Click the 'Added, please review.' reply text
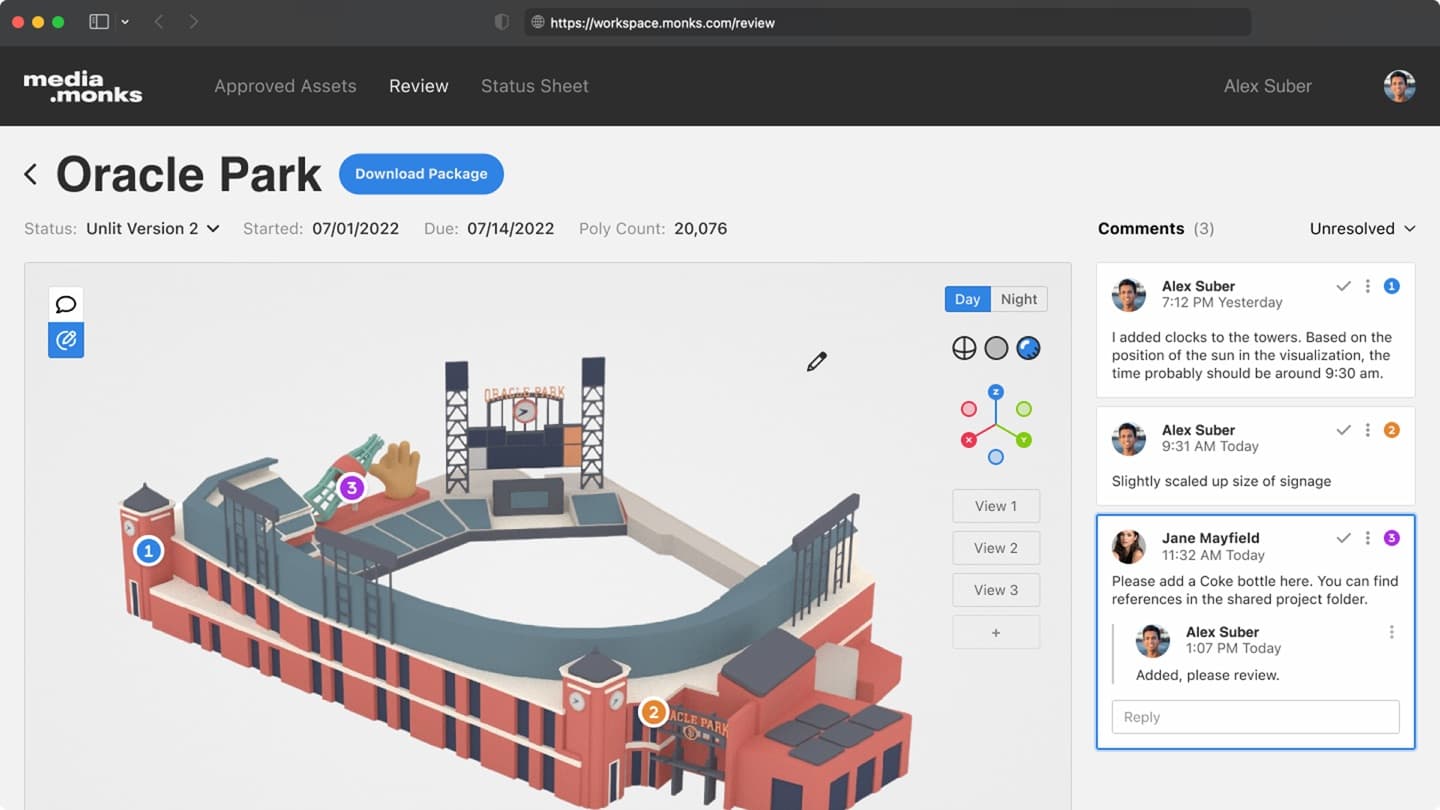1440x810 pixels. 1207,675
